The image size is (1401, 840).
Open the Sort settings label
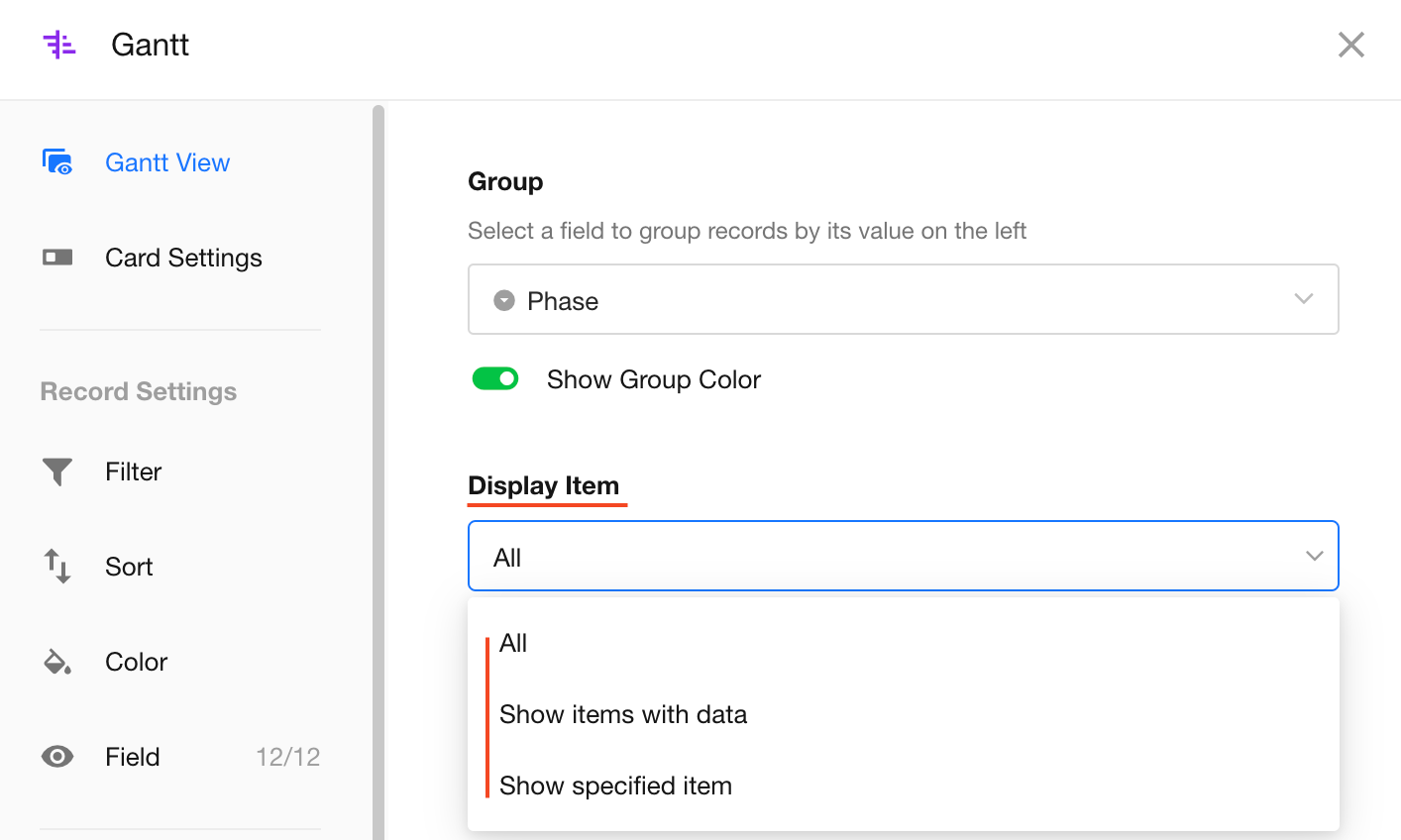point(129,567)
